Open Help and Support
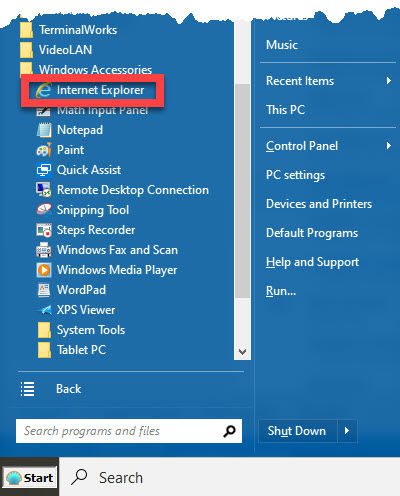Viewport: 400px width, 496px height. click(312, 262)
